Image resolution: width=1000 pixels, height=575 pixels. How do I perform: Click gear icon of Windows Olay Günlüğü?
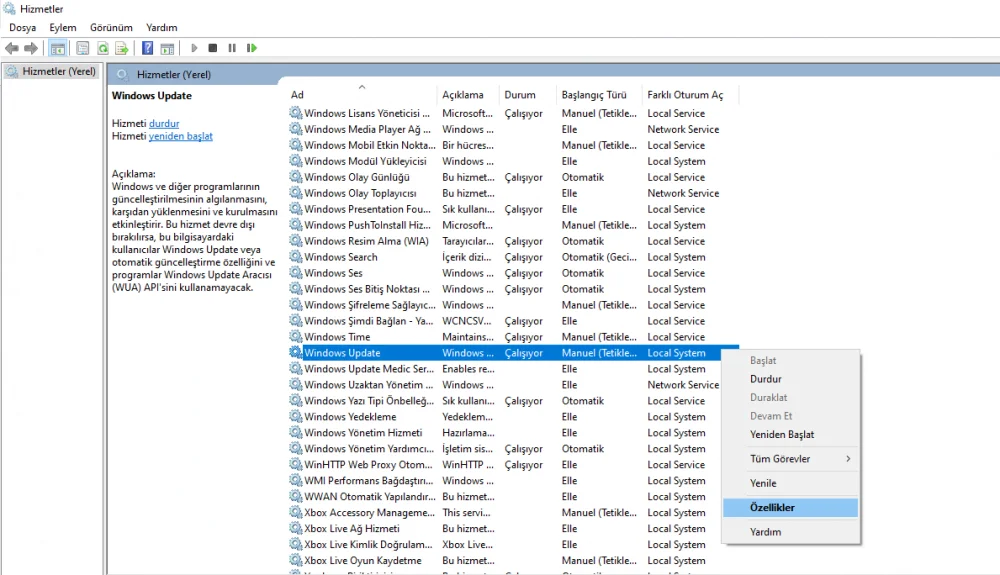295,177
